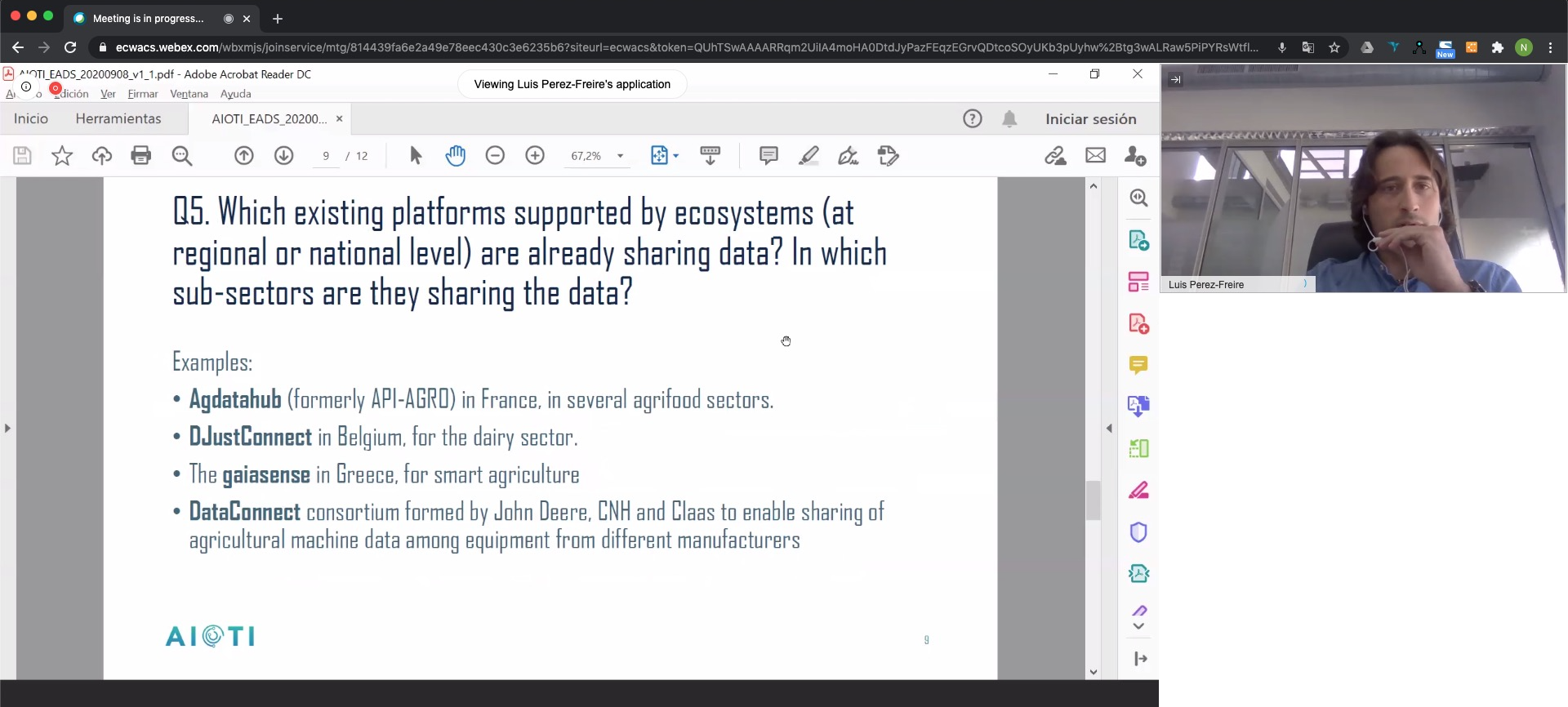Reload the Chrome page
The height and width of the screenshot is (707, 1568).
70,47
